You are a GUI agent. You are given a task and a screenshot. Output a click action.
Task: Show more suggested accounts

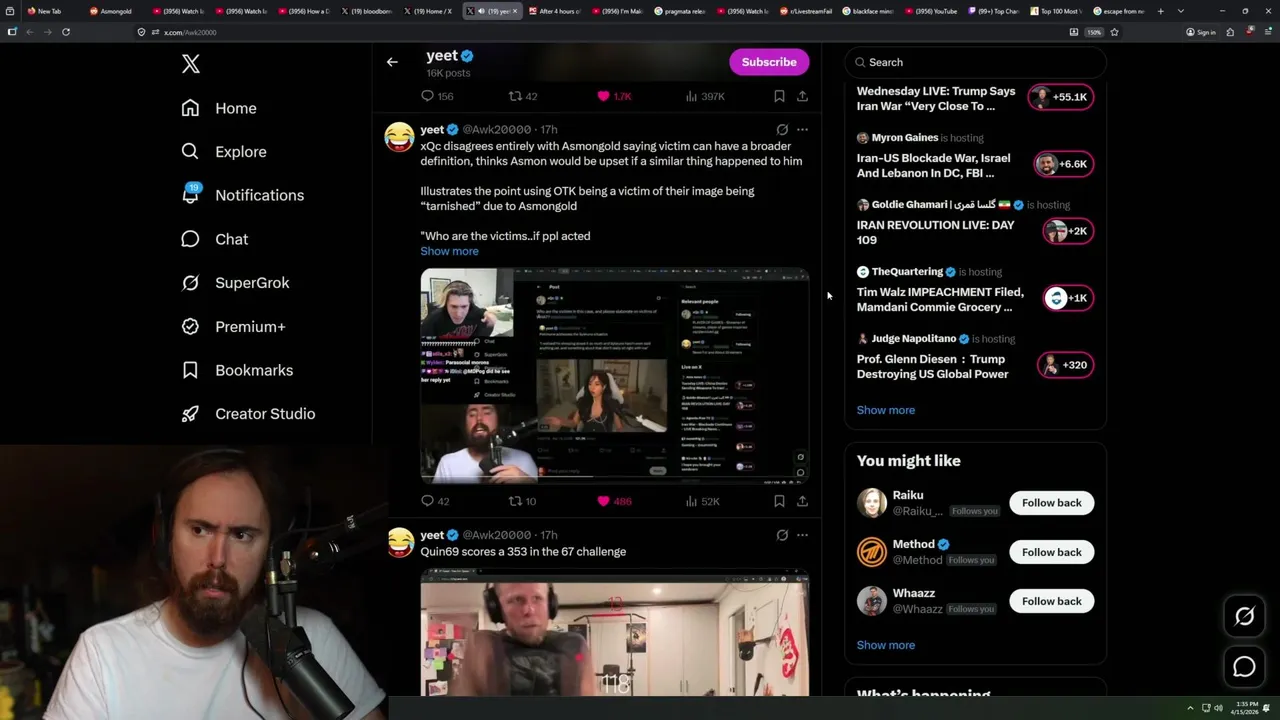pyautogui.click(x=886, y=645)
